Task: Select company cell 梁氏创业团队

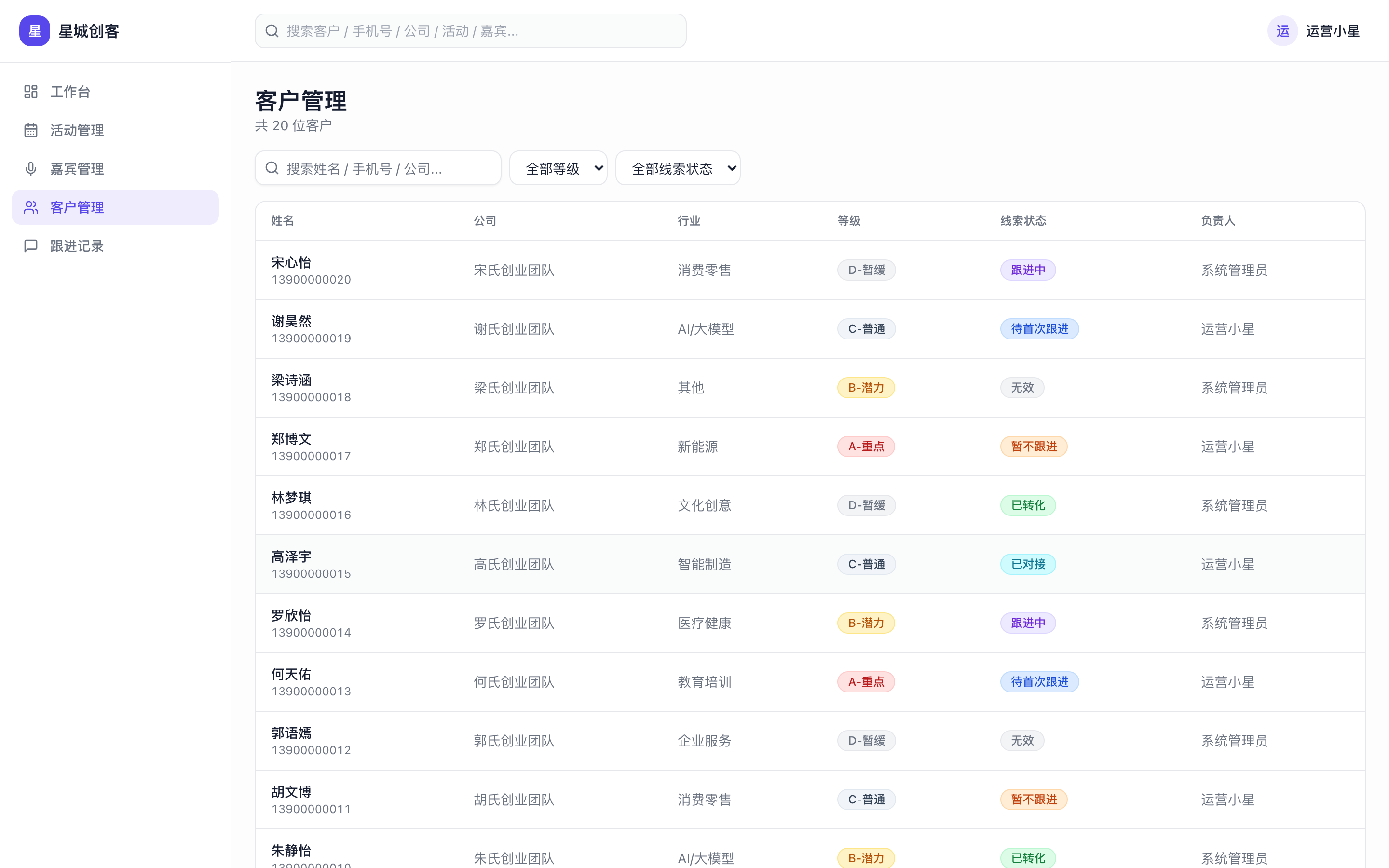Action: [514, 388]
